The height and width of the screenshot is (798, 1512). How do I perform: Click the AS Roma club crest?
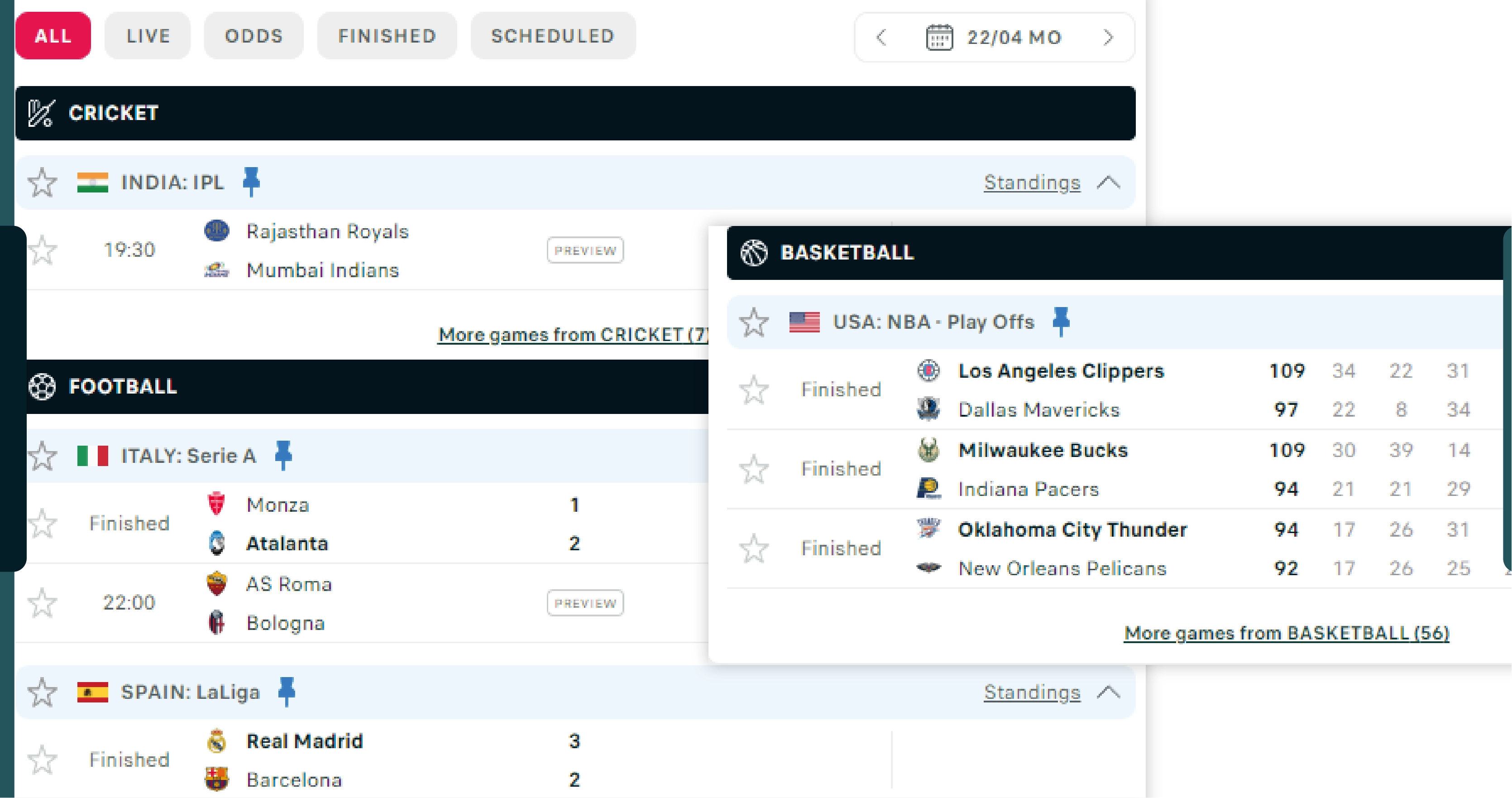click(216, 584)
